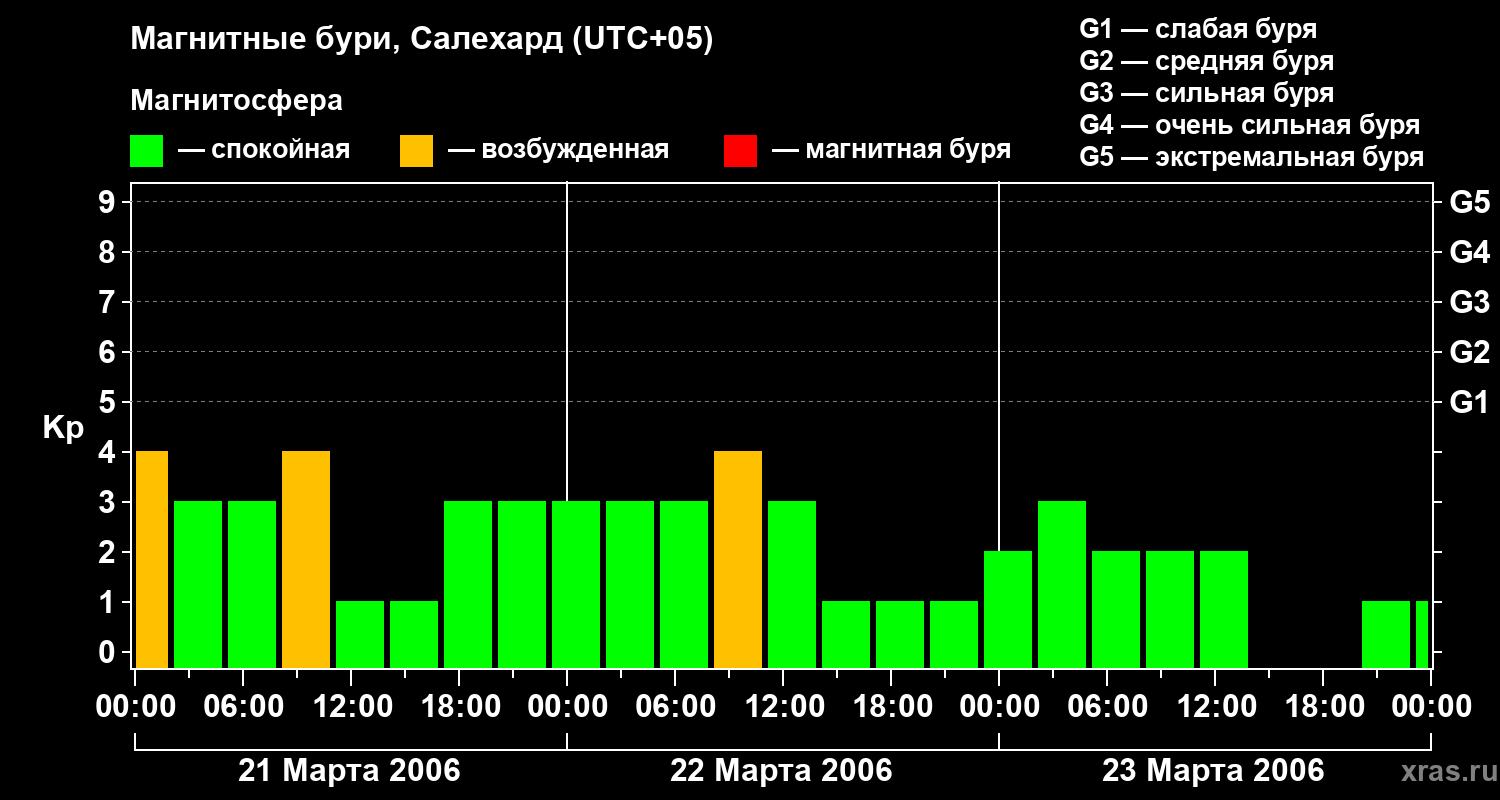
Task: Click the G1 tick label on the right axis
Action: (x=1469, y=402)
